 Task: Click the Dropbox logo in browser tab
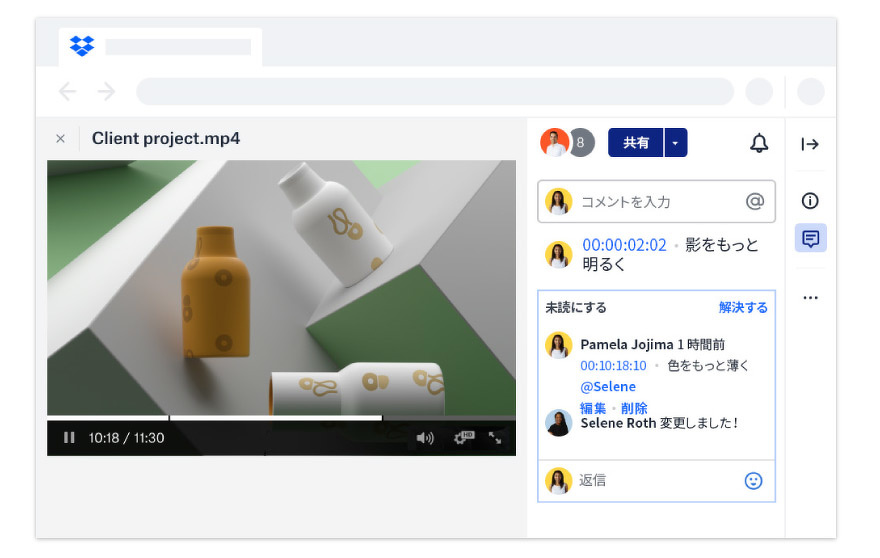pos(82,45)
